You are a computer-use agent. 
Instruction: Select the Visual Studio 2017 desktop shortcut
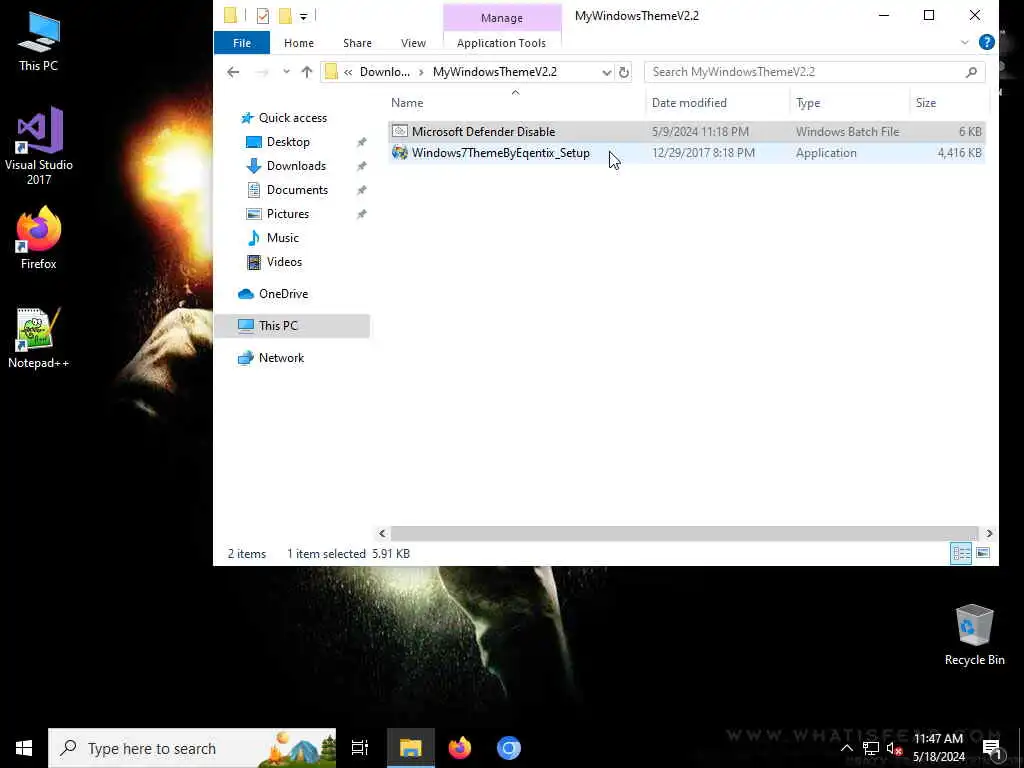pyautogui.click(x=39, y=146)
